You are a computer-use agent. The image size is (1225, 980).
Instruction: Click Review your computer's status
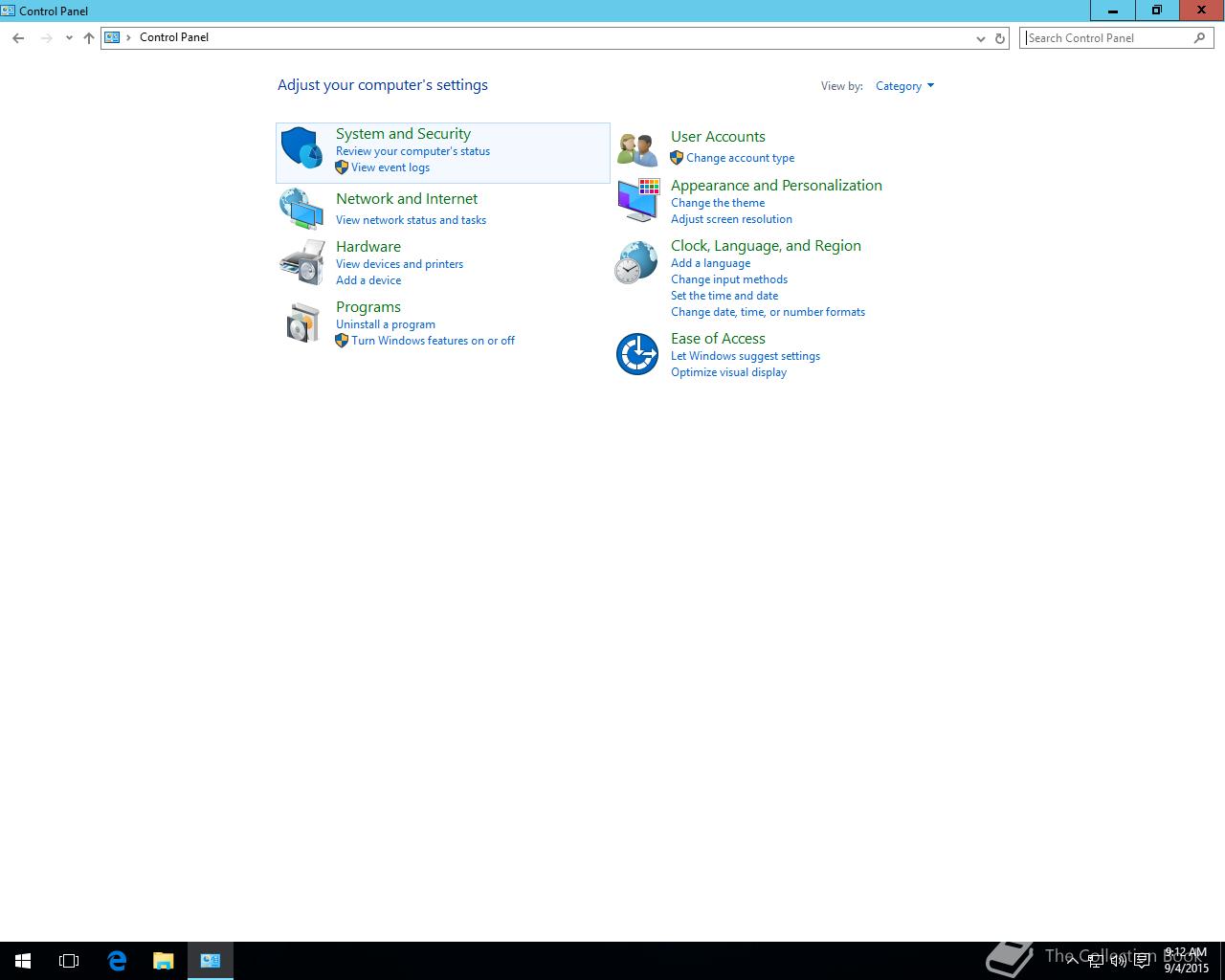[412, 151]
